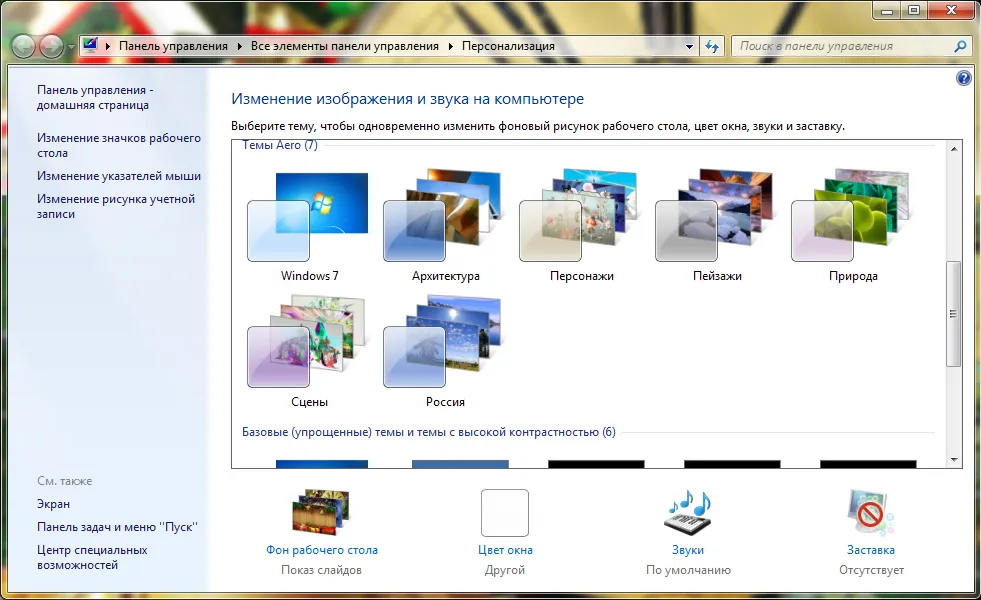Click the search magnifier icon

tap(960, 46)
